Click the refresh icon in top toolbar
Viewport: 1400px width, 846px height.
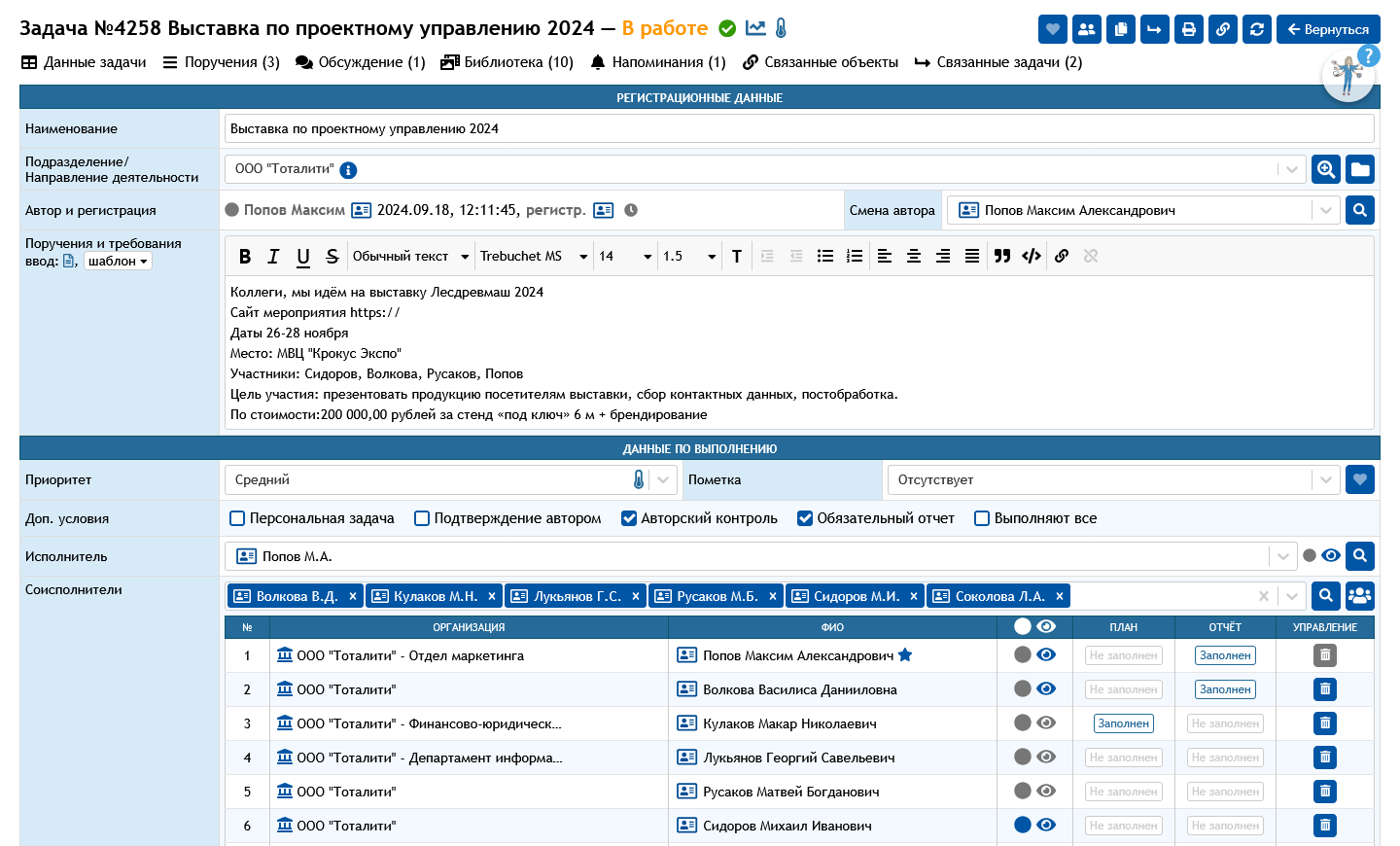1256,29
